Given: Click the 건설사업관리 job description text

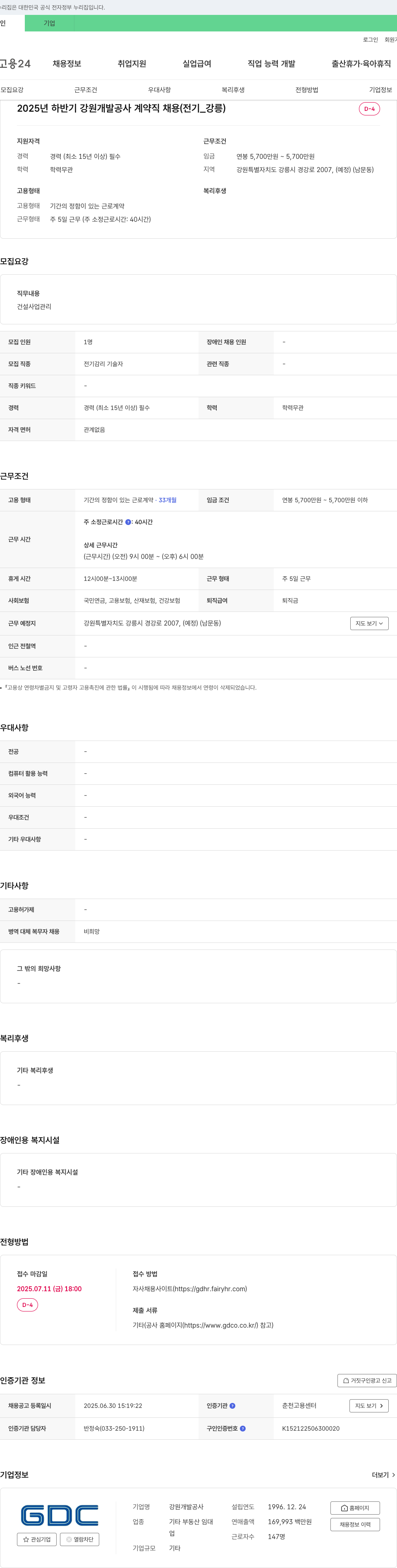Looking at the screenshot, I should point(34,307).
